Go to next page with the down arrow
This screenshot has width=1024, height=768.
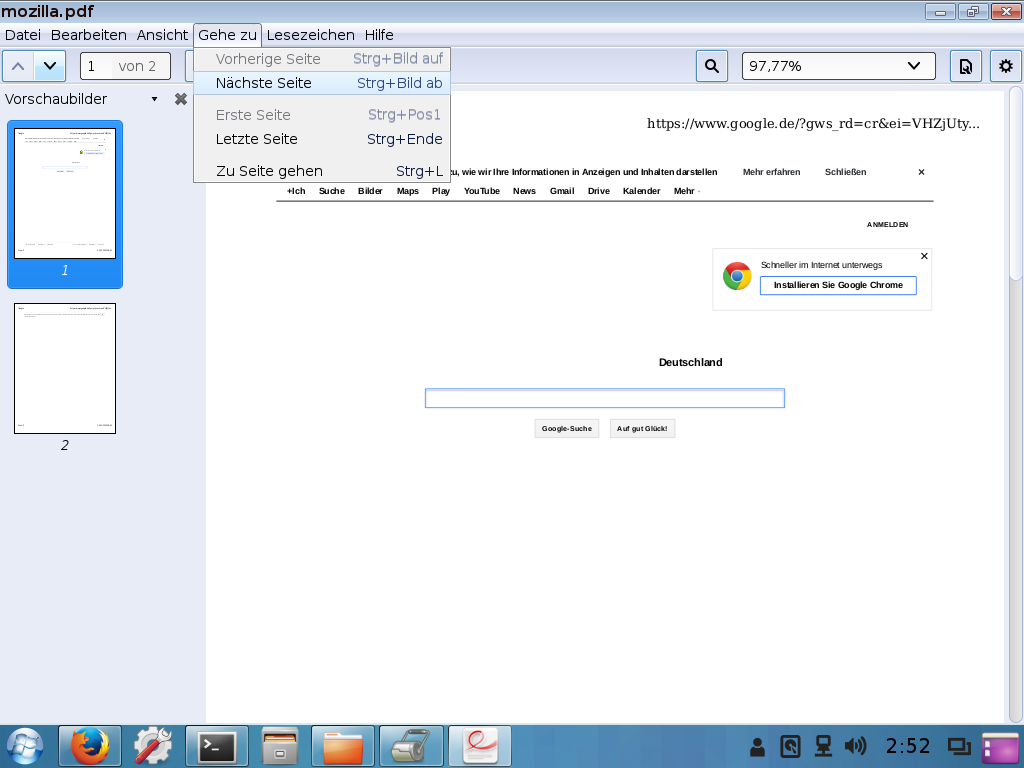(50, 66)
